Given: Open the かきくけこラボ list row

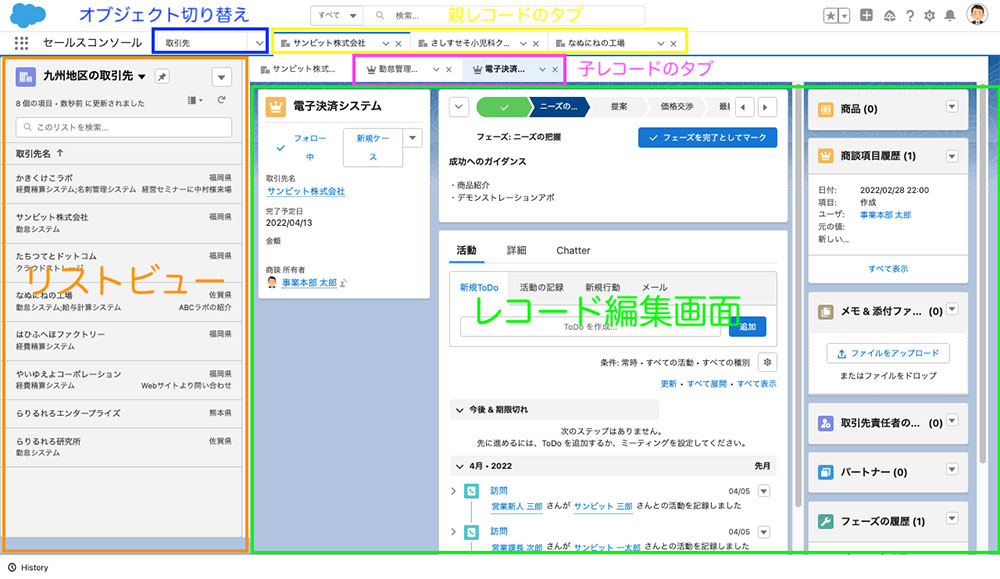Looking at the screenshot, I should tap(124, 184).
